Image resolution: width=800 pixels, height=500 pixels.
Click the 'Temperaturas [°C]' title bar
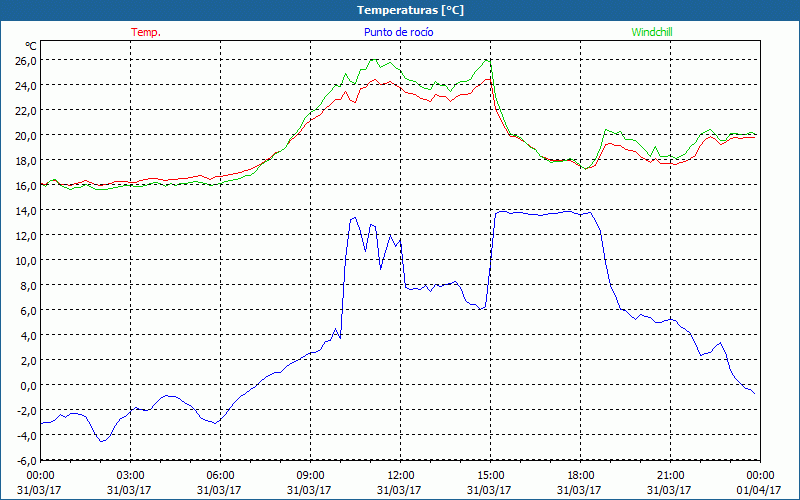pyautogui.click(x=400, y=10)
